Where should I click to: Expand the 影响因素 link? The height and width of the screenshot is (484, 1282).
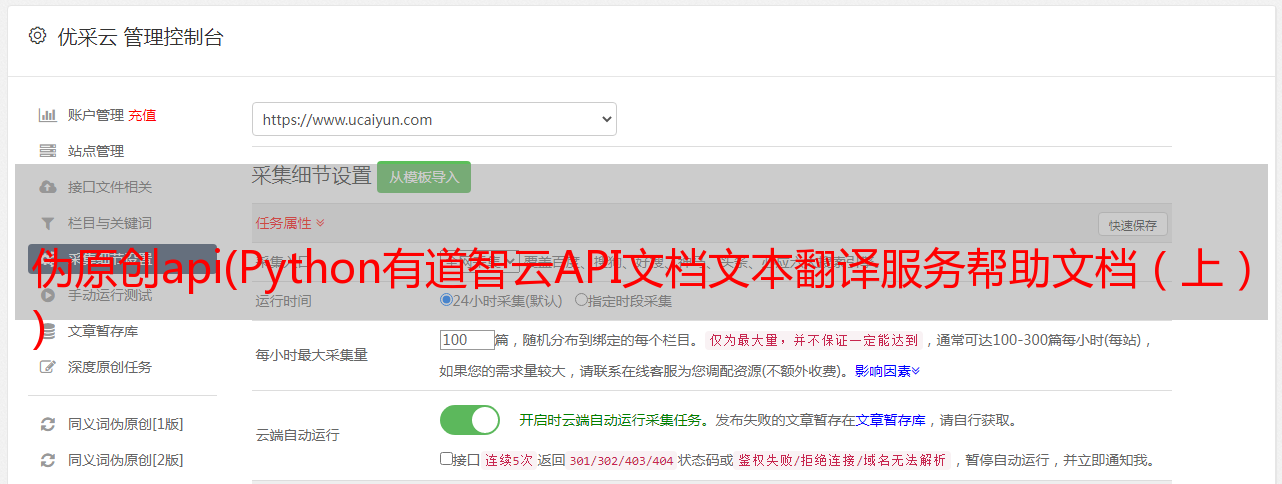click(887, 371)
